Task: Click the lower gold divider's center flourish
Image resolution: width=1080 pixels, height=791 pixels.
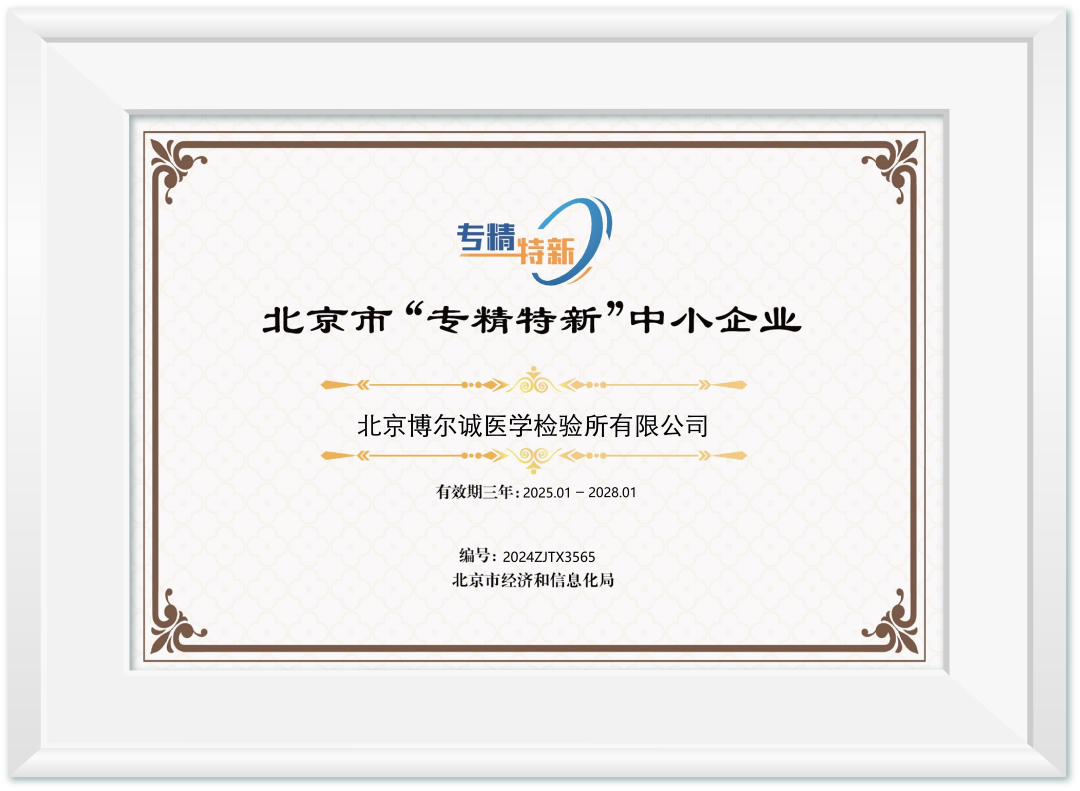Action: click(x=533, y=456)
